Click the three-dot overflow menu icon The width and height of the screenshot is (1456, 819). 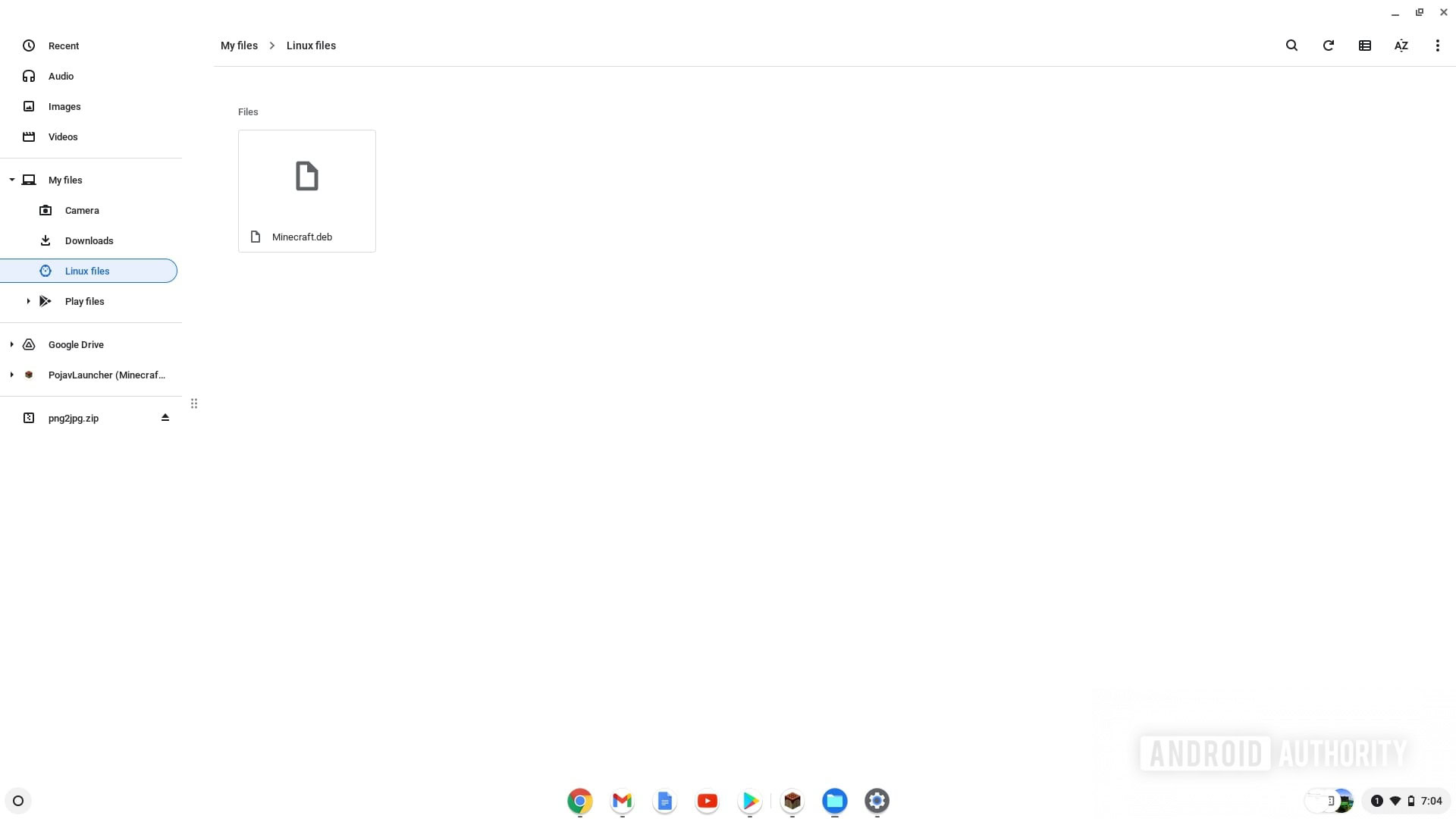pyautogui.click(x=1438, y=45)
